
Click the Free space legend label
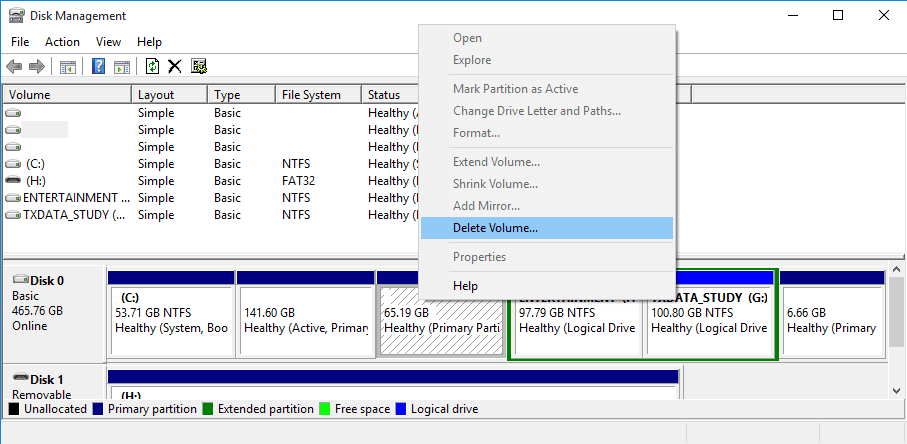tap(363, 409)
